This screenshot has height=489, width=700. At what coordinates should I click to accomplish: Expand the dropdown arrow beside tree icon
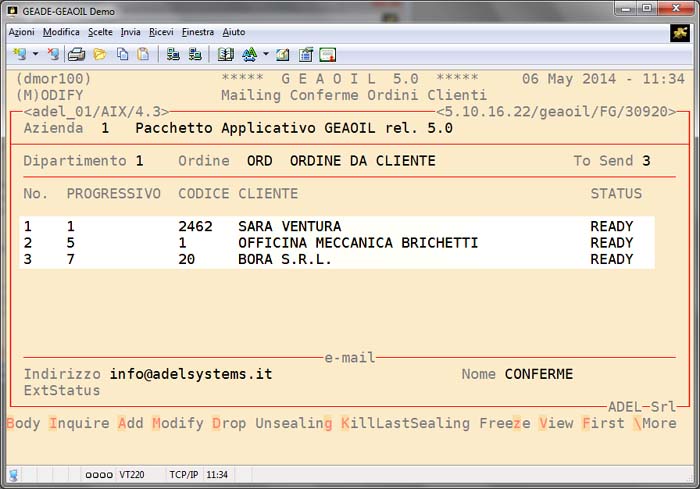pos(265,54)
